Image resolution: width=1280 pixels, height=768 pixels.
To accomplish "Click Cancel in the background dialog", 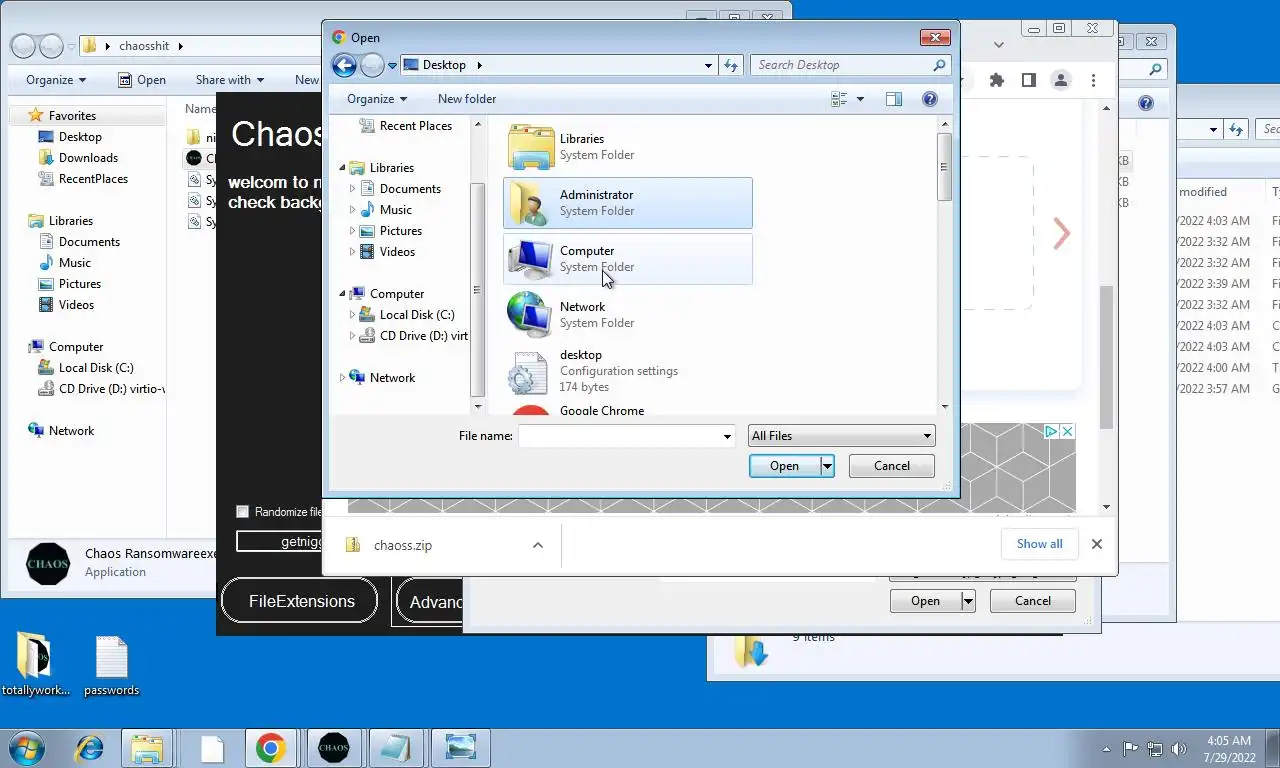I will 1033,601.
